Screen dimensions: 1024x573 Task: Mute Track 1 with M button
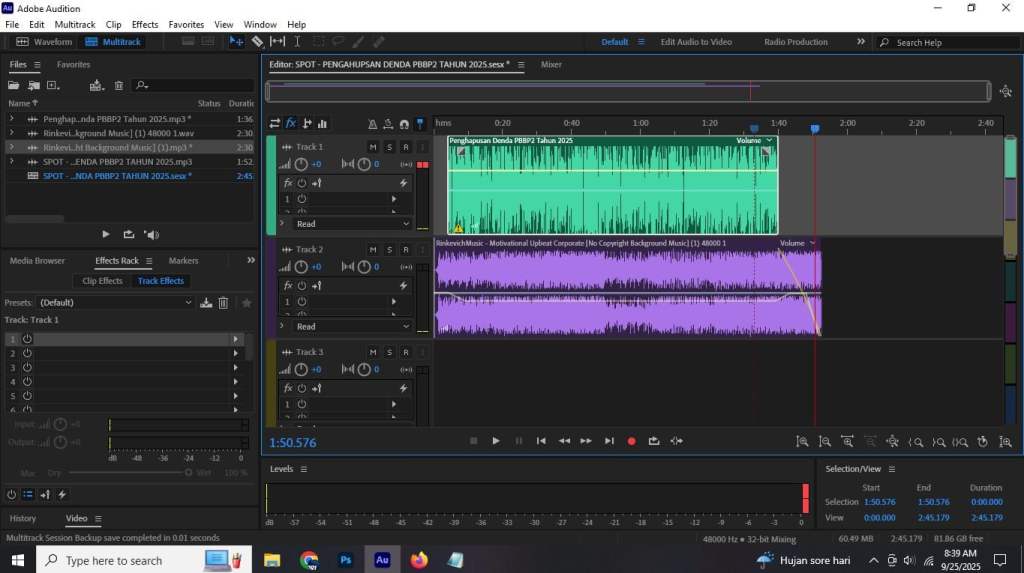pos(373,147)
